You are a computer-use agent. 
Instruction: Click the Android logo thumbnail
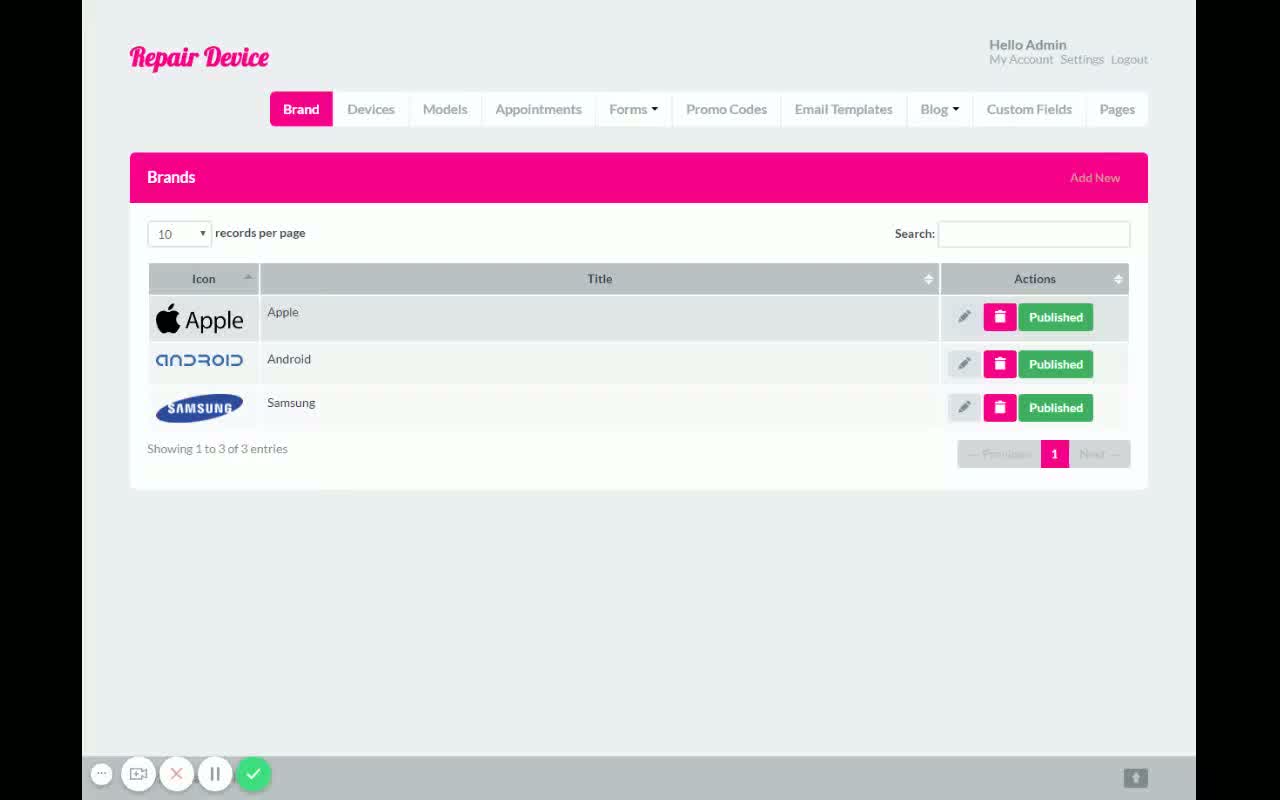coord(199,360)
